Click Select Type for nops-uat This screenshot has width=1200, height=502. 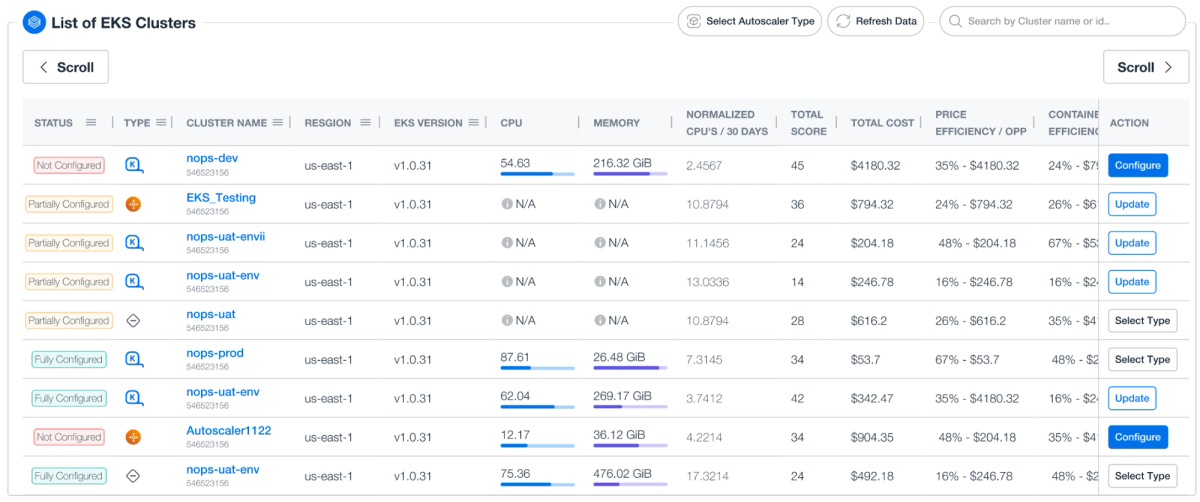tap(1143, 321)
